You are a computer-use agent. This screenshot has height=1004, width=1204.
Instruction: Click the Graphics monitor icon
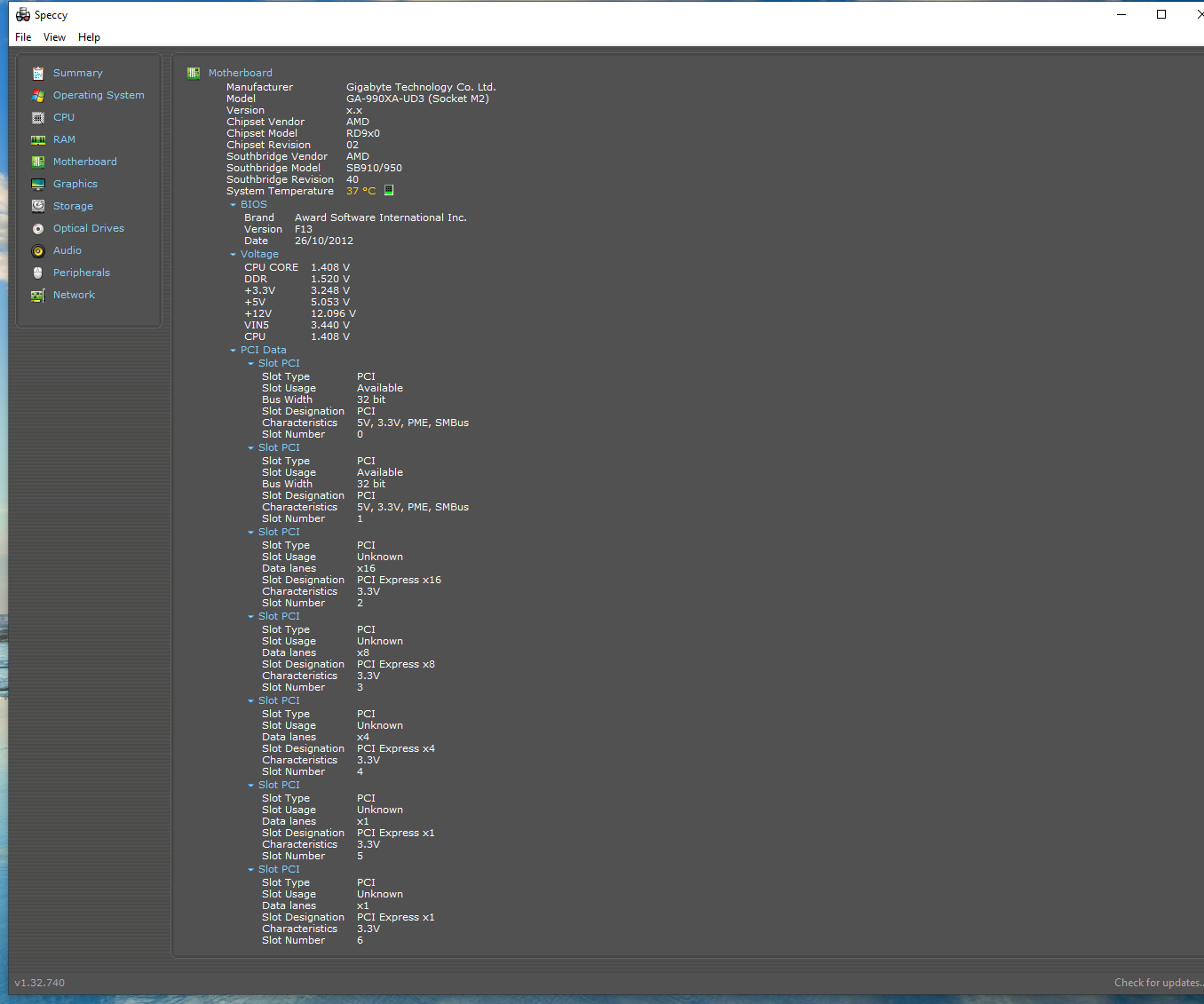pos(38,185)
